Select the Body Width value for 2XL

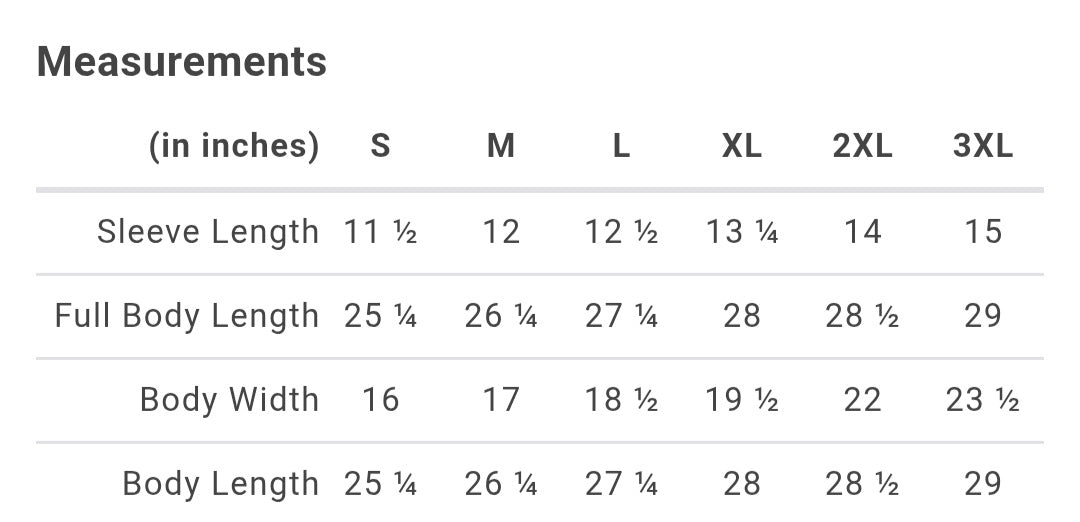coord(862,400)
